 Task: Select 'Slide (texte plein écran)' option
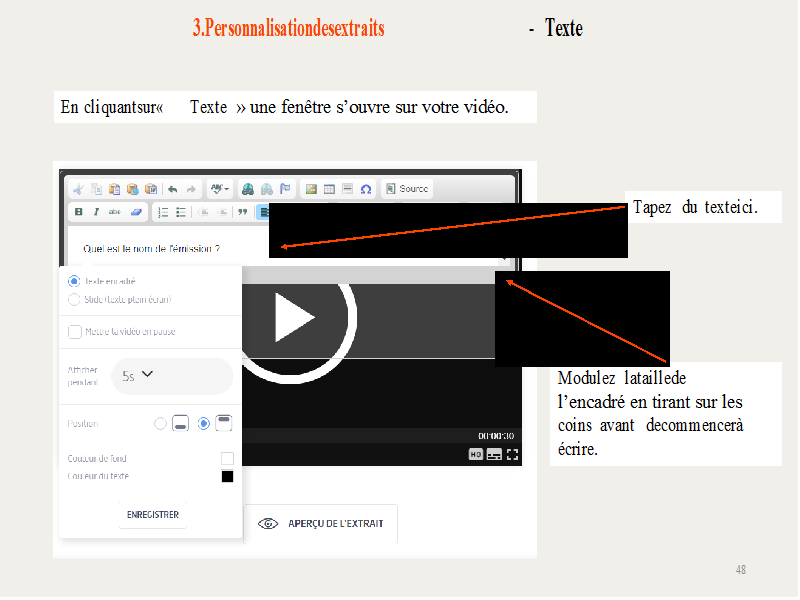(x=74, y=299)
